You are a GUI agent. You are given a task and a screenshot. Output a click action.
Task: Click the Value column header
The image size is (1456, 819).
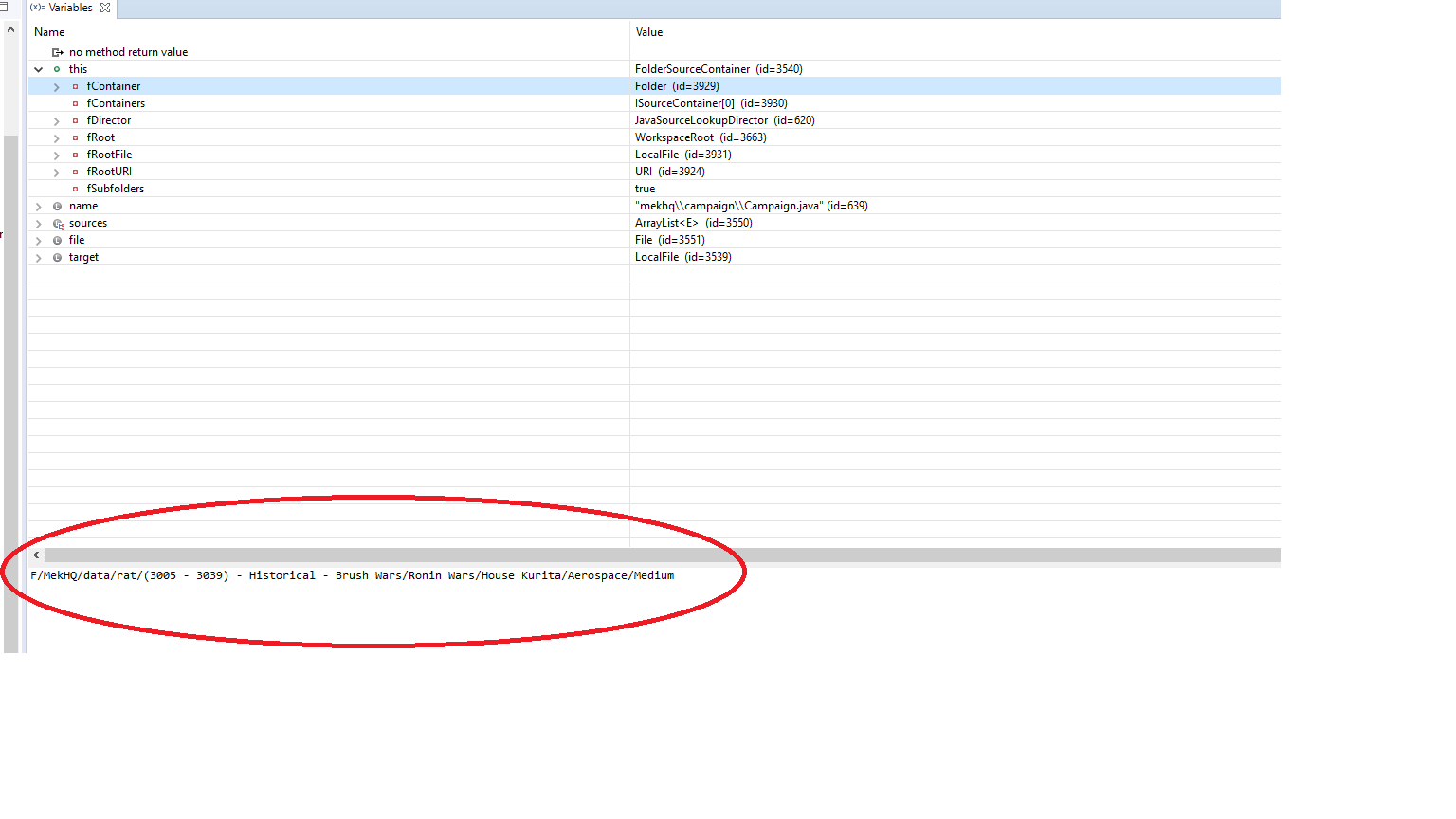point(648,32)
